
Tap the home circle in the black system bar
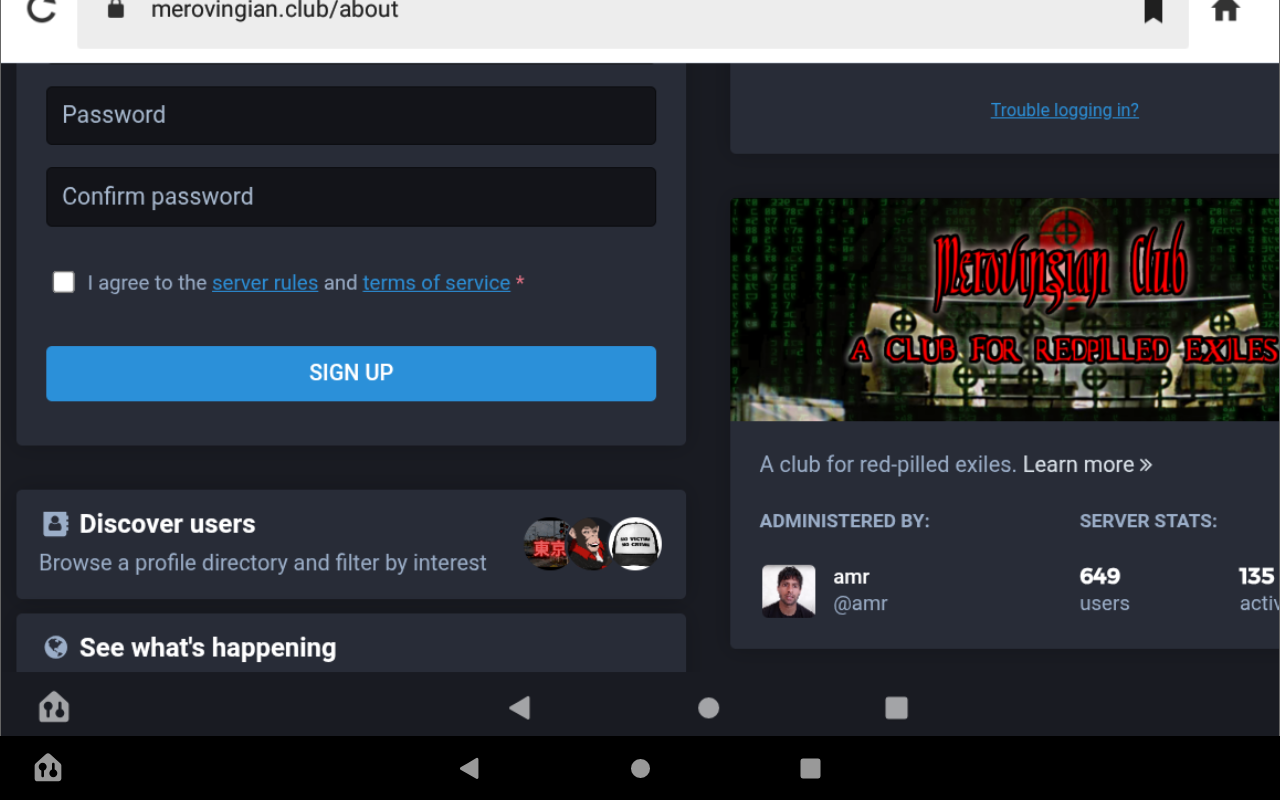coord(640,768)
